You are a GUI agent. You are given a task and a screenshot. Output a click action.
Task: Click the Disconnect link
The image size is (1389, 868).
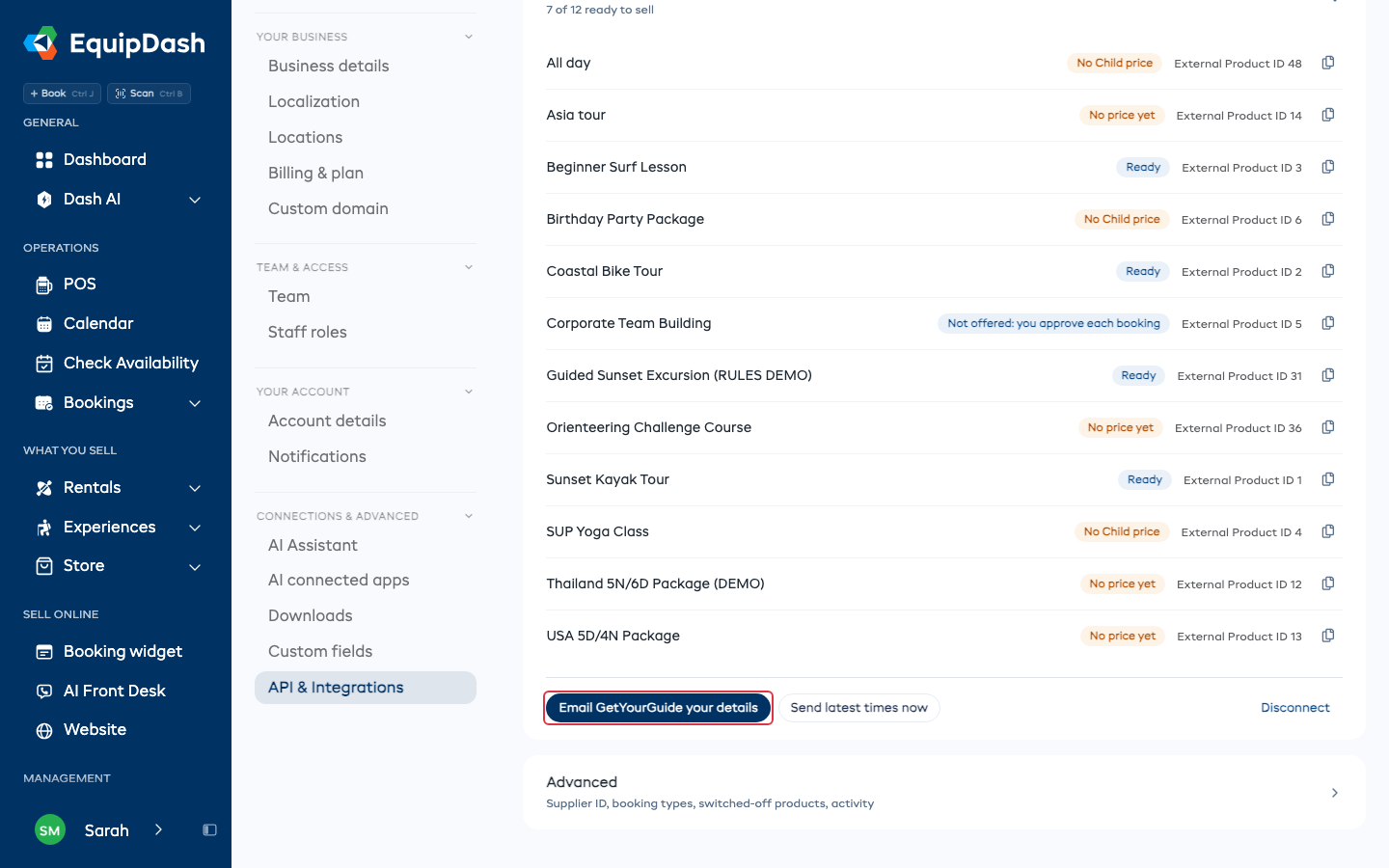point(1295,708)
